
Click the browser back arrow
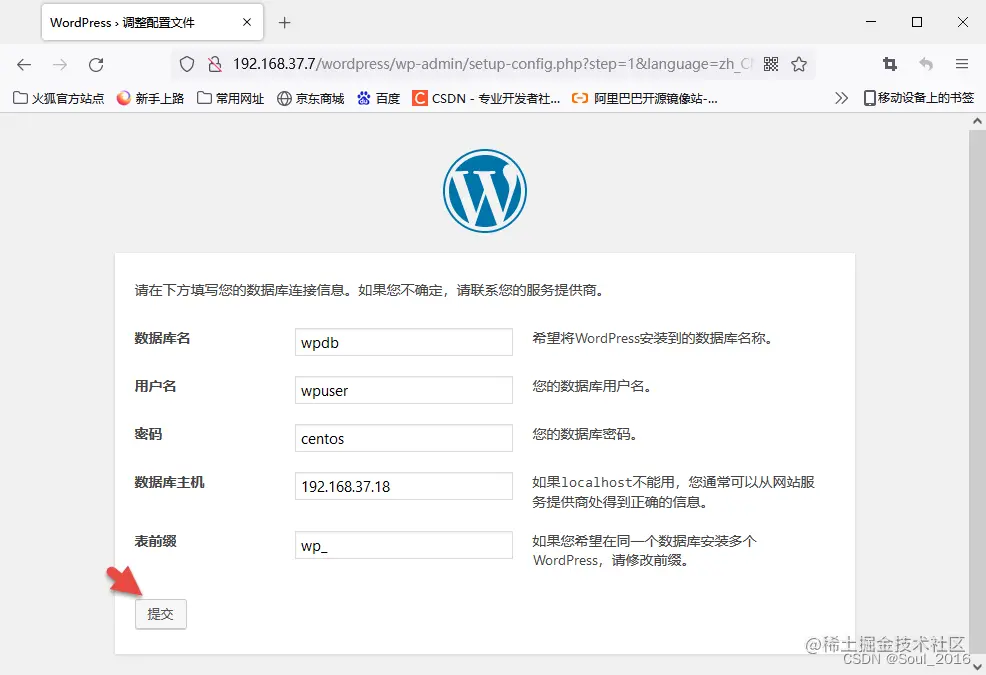pyautogui.click(x=24, y=64)
